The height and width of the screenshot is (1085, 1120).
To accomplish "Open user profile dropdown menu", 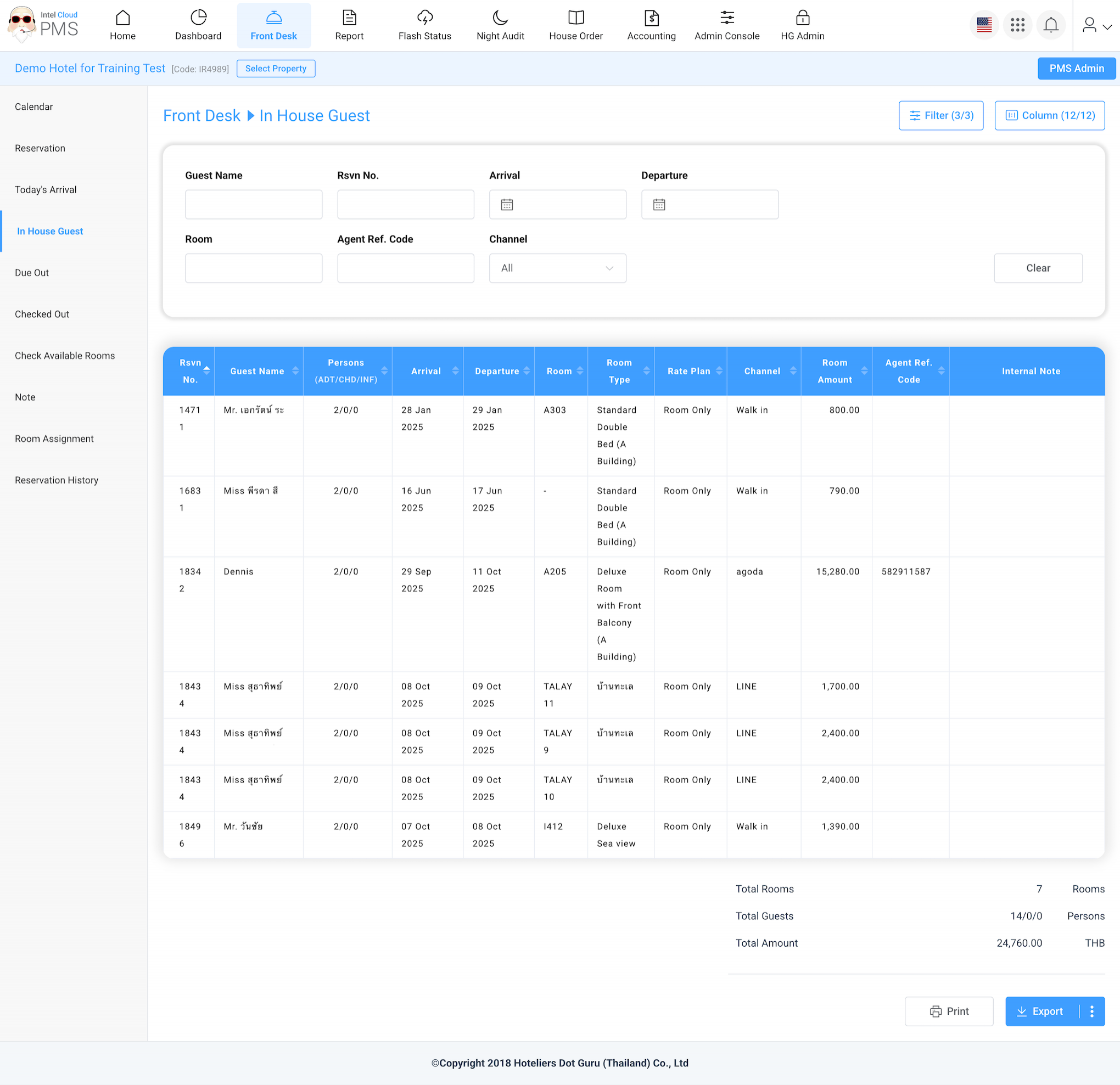I will coord(1096,25).
